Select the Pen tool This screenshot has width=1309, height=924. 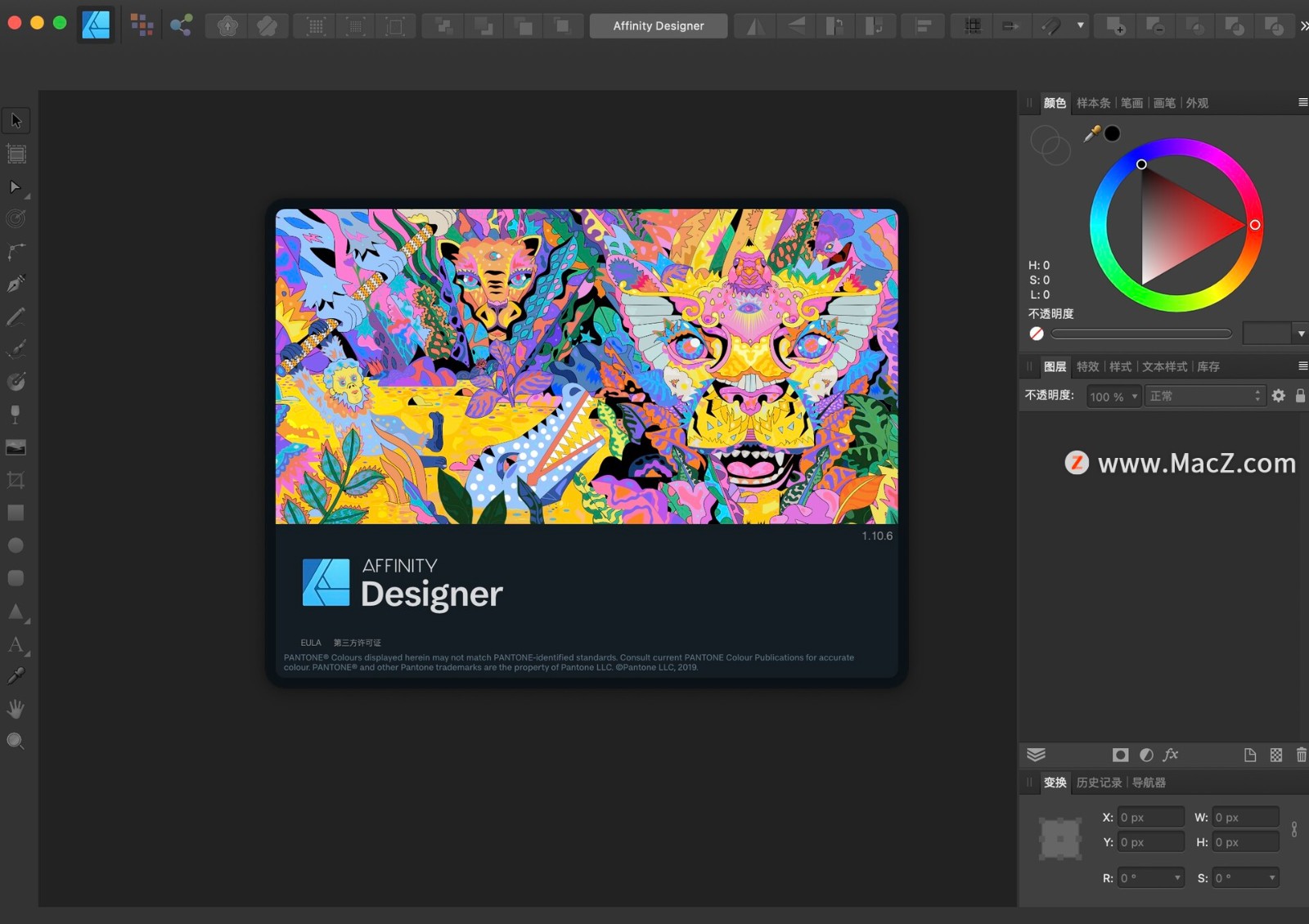16,284
